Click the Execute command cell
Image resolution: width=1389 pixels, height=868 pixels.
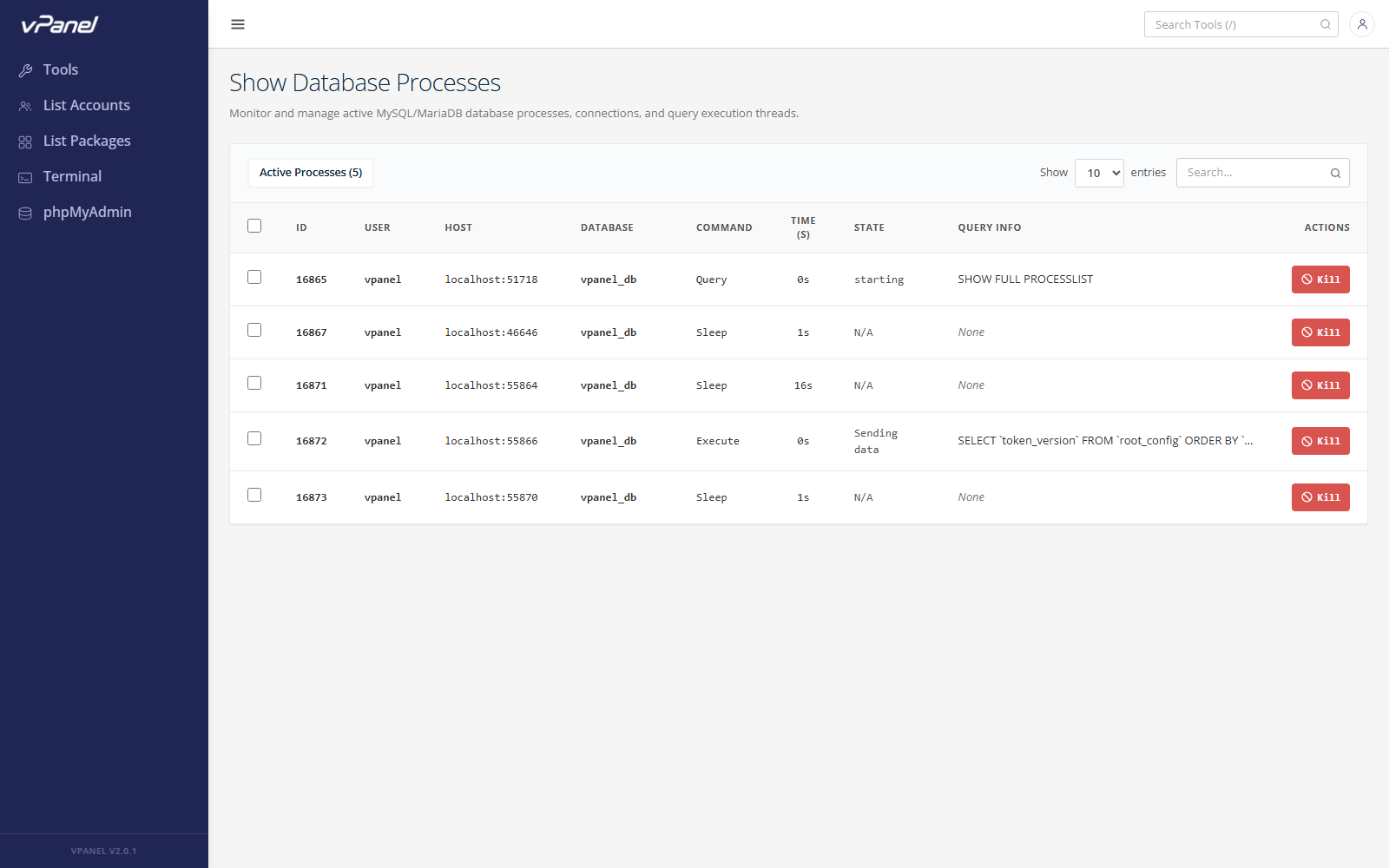point(718,441)
